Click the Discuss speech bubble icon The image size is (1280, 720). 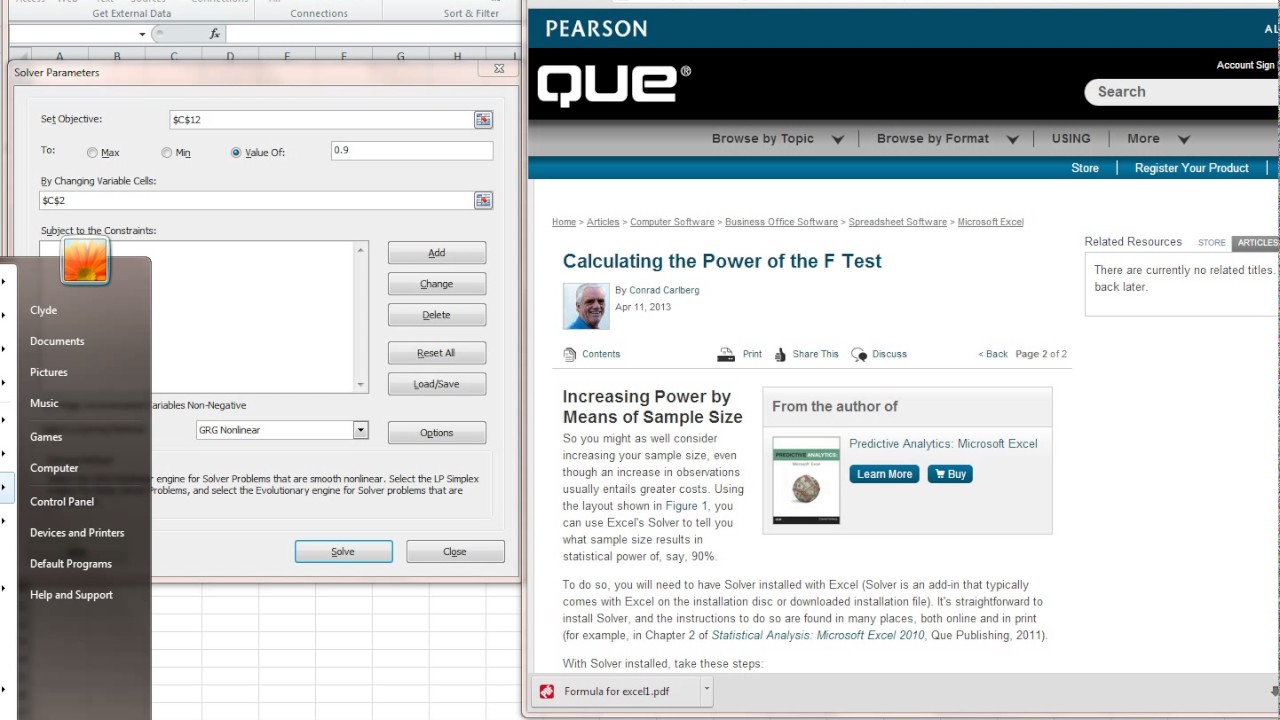(x=859, y=354)
